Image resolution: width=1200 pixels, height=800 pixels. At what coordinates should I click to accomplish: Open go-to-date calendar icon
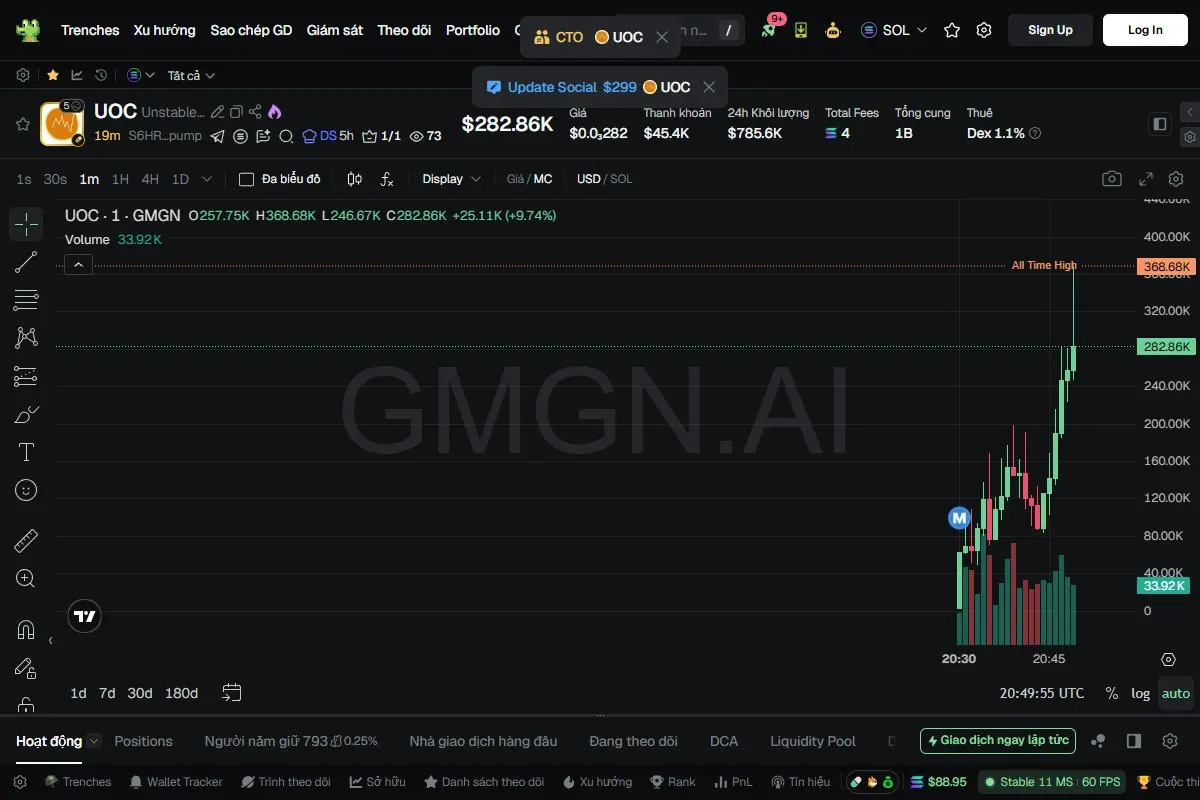pos(232,692)
